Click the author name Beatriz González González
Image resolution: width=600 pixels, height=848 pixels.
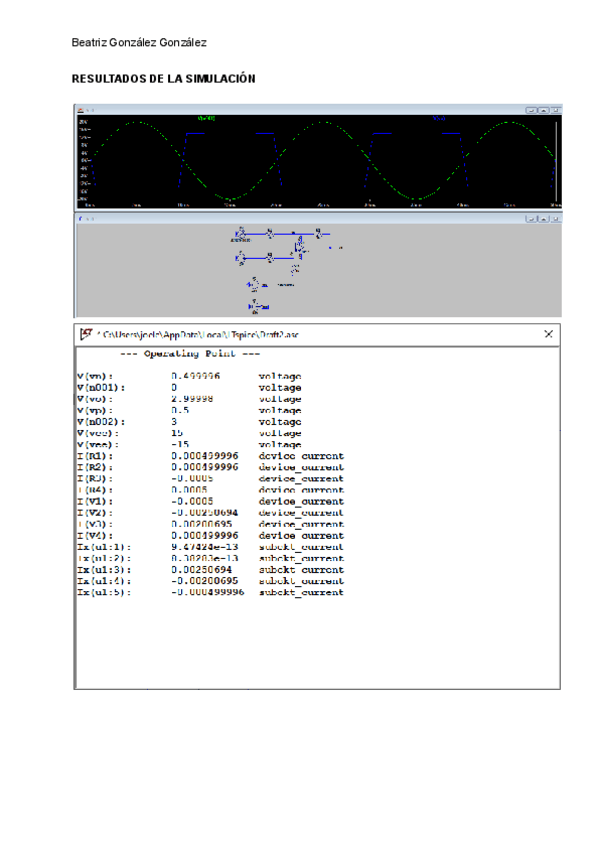(x=140, y=43)
